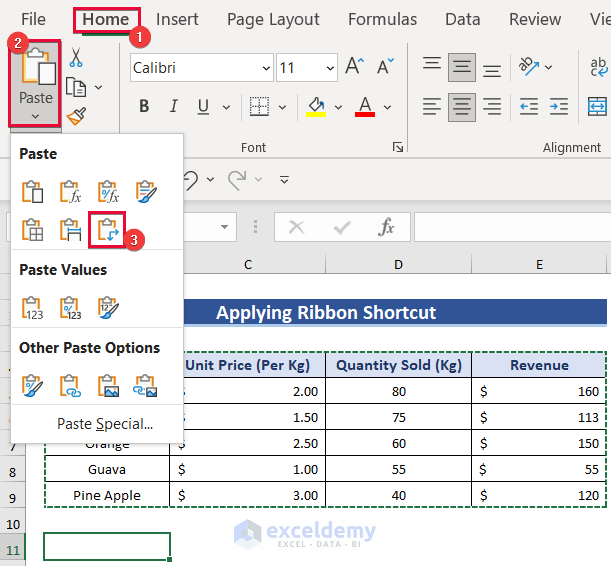
Task: Toggle Italic formatting
Action: (174, 106)
